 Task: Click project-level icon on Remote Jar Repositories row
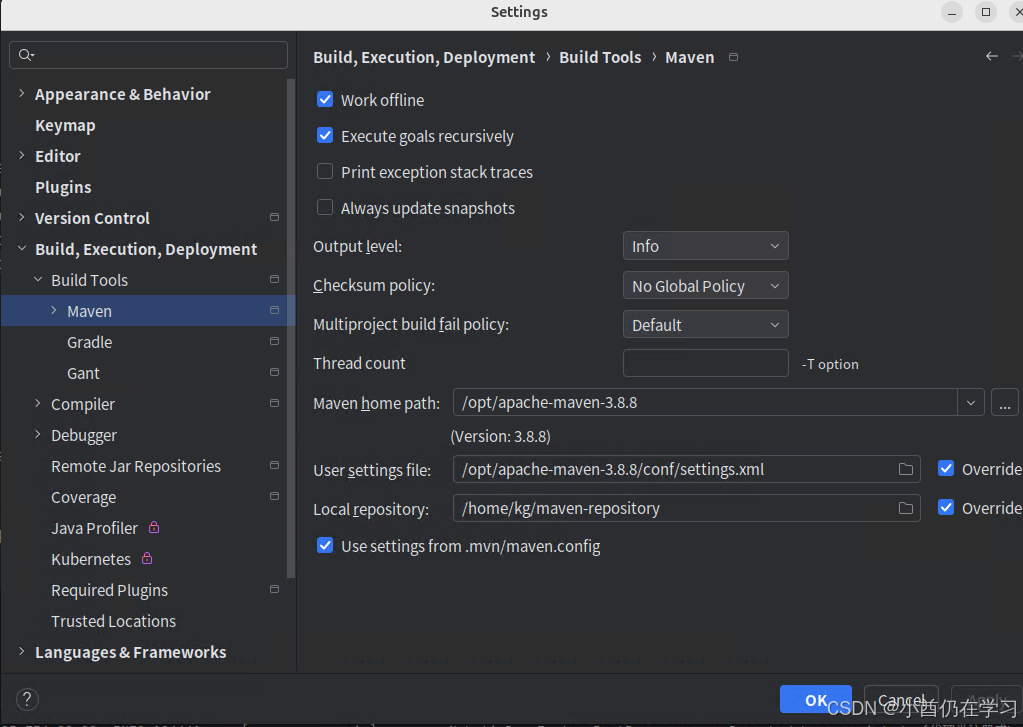point(275,465)
